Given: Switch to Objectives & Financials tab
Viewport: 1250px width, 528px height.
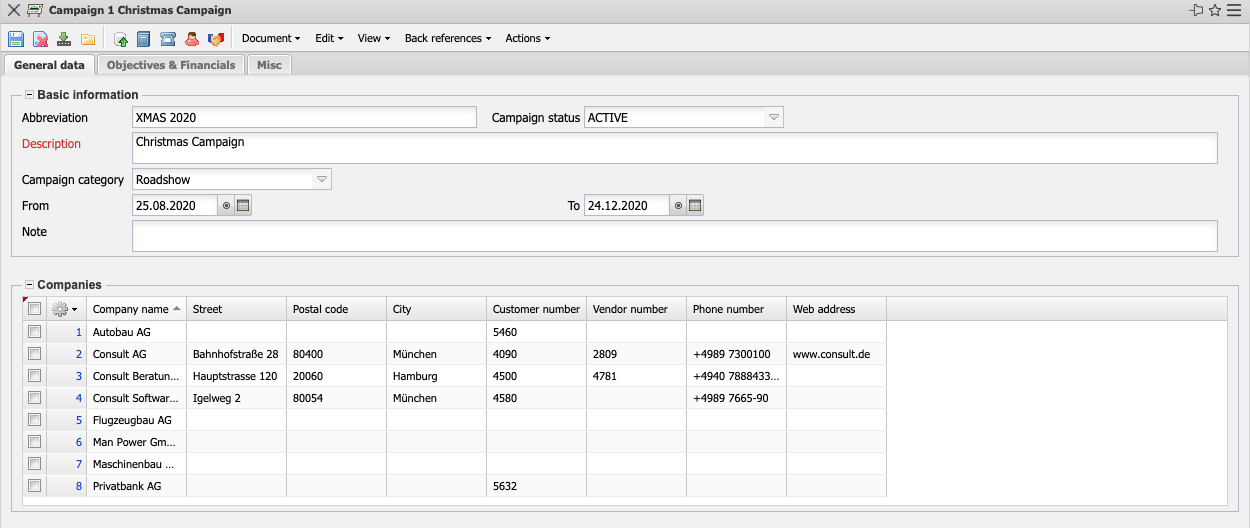Looking at the screenshot, I should [171, 65].
